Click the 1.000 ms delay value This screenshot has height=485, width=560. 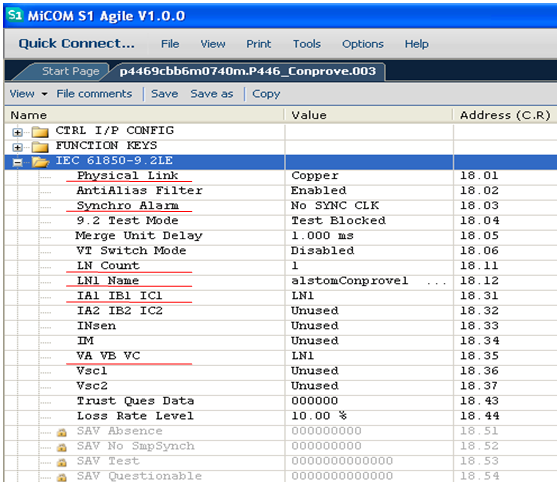(322, 235)
